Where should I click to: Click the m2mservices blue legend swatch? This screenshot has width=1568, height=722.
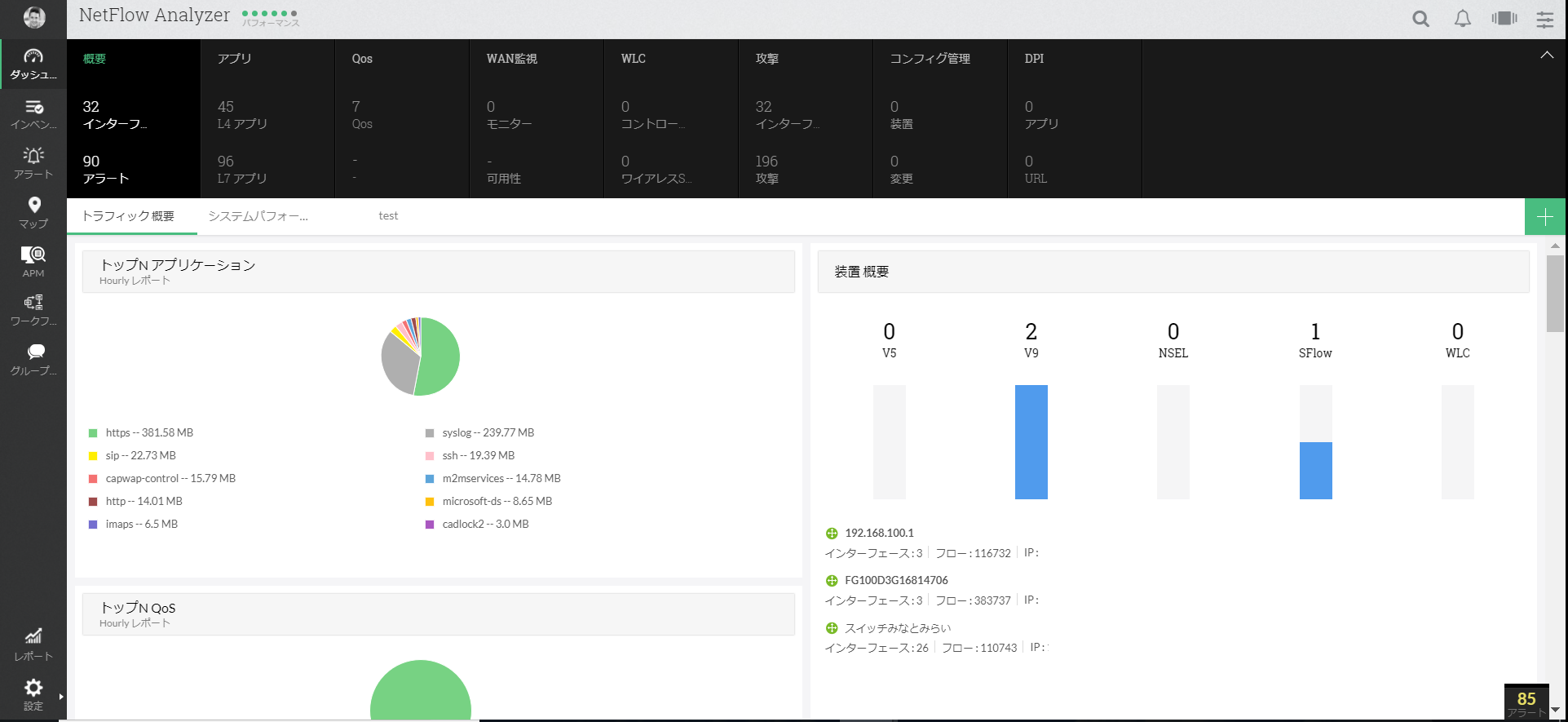(430, 479)
